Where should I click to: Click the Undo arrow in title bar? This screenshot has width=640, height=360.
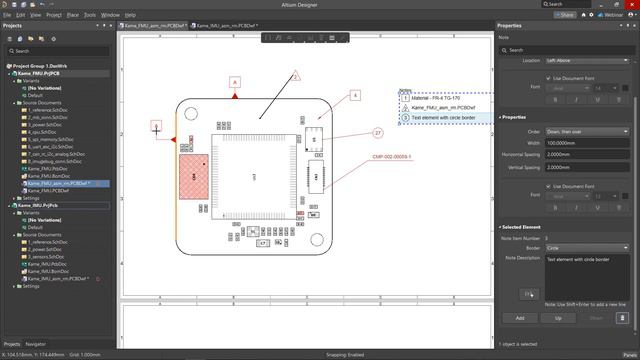42,4
